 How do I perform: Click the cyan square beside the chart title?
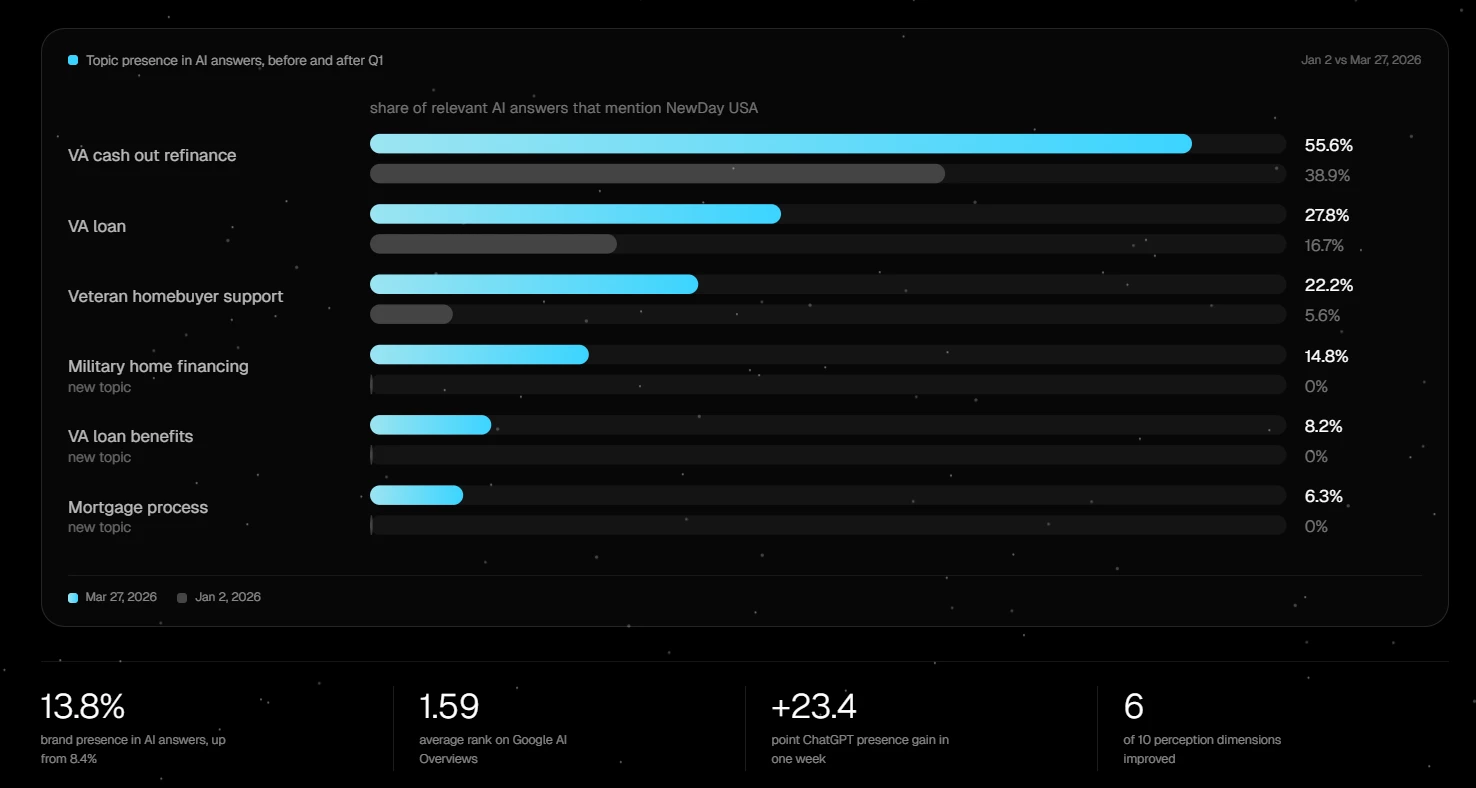[x=73, y=60]
